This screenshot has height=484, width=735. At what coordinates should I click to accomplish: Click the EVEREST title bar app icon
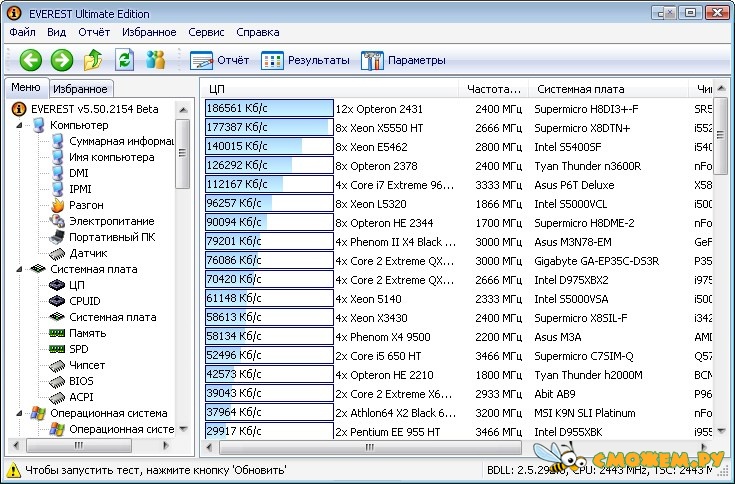[x=14, y=13]
